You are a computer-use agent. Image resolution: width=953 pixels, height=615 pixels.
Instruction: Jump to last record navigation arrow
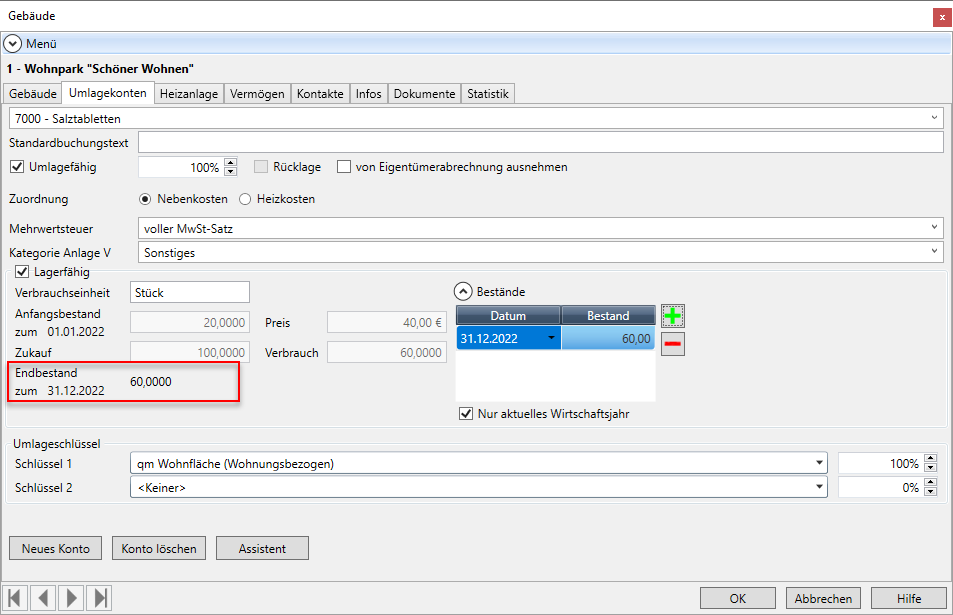pos(100,598)
